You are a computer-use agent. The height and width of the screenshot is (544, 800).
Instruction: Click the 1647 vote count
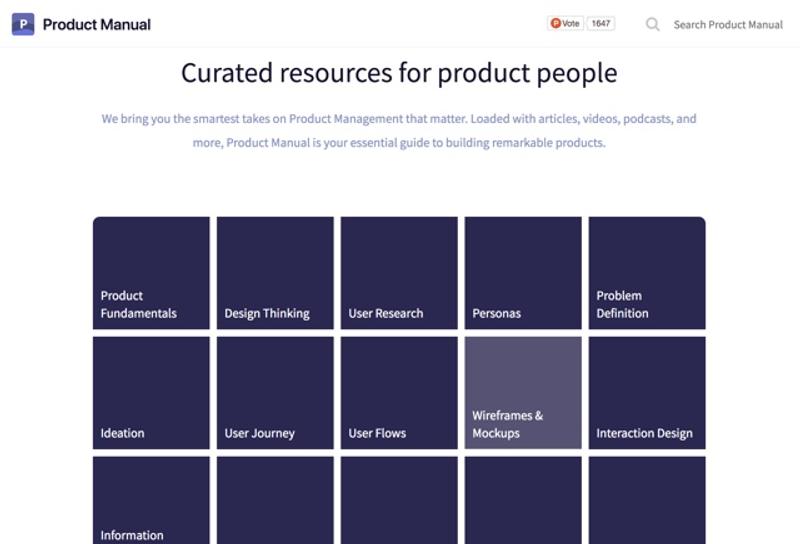pos(600,23)
